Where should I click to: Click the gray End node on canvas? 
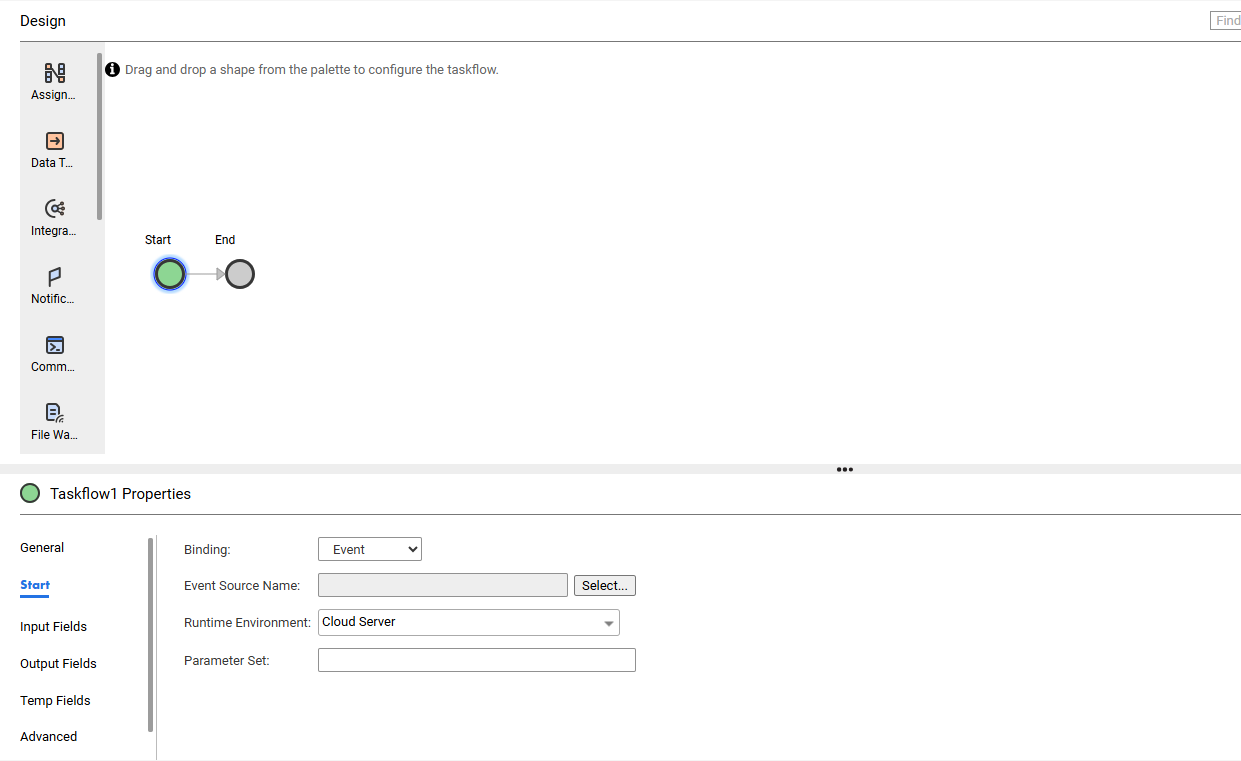[x=240, y=274]
